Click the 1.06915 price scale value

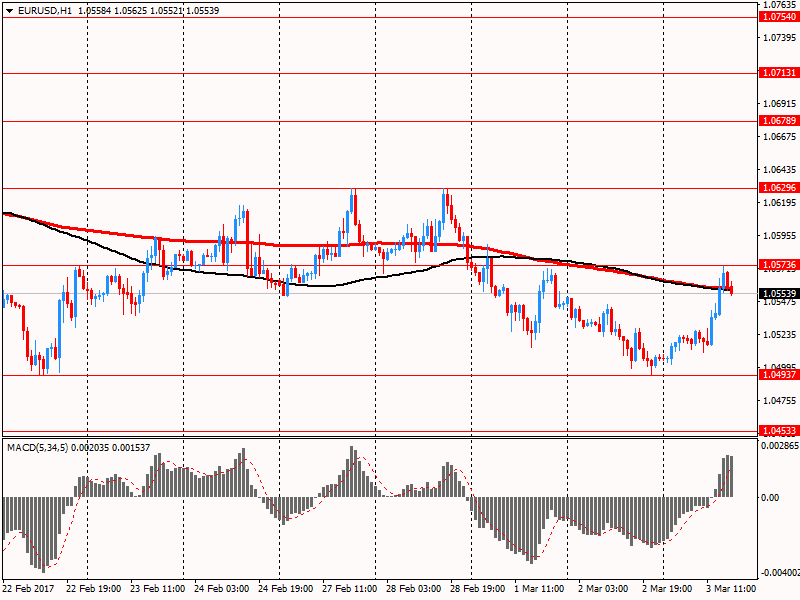point(780,104)
